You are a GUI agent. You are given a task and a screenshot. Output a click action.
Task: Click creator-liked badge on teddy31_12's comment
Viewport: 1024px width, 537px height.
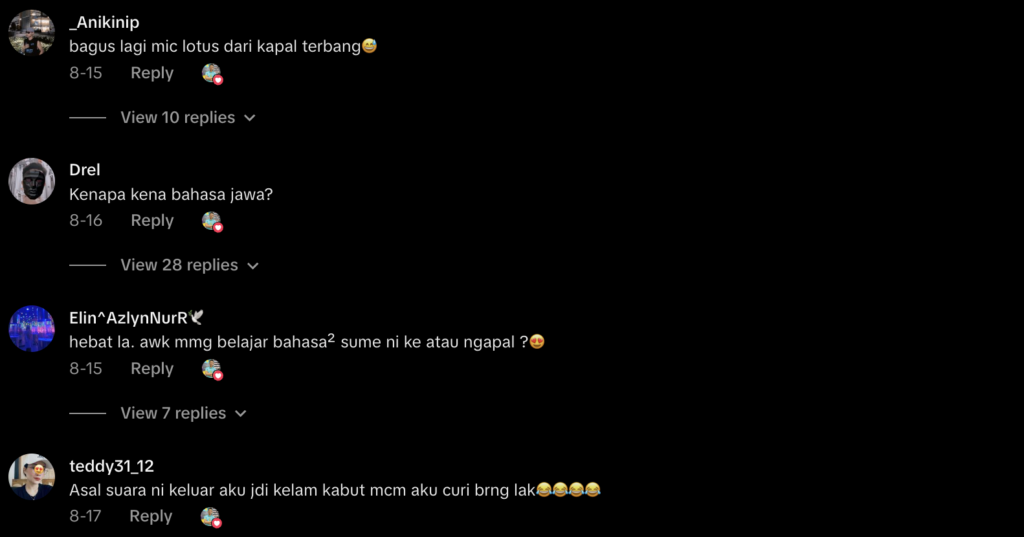point(211,517)
